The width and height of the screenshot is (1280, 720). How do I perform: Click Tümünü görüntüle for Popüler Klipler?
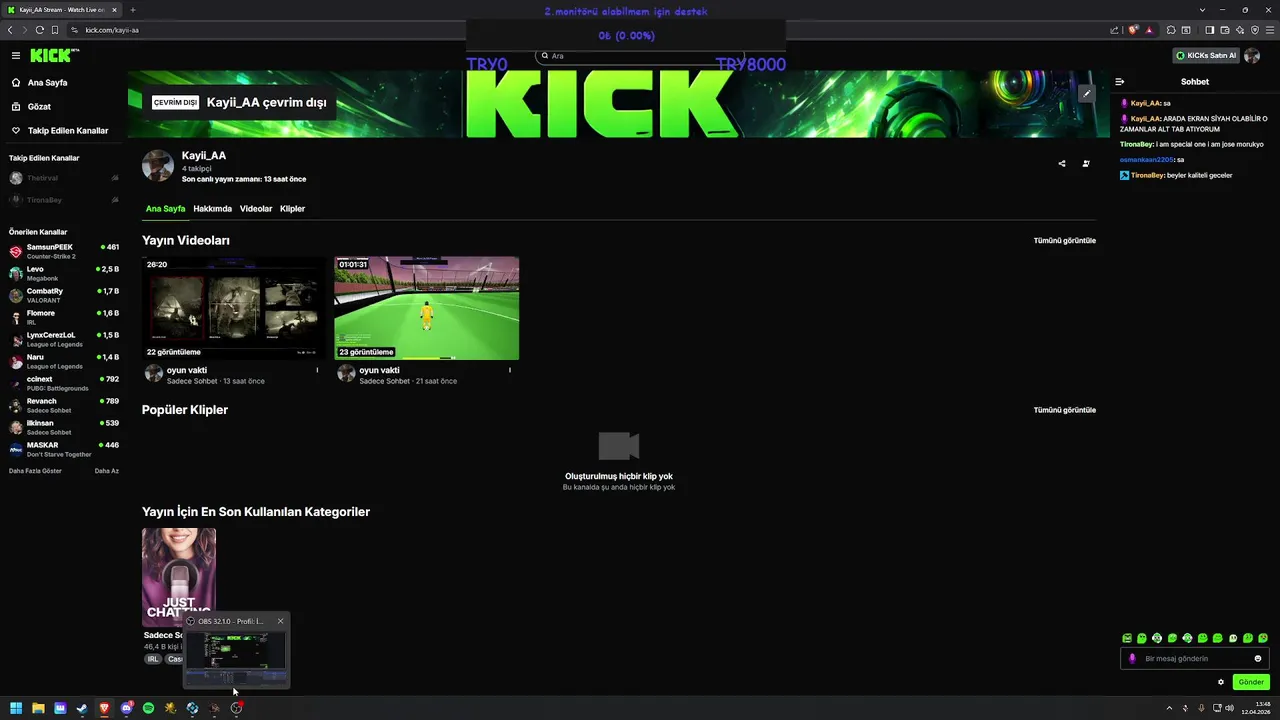pos(1064,410)
